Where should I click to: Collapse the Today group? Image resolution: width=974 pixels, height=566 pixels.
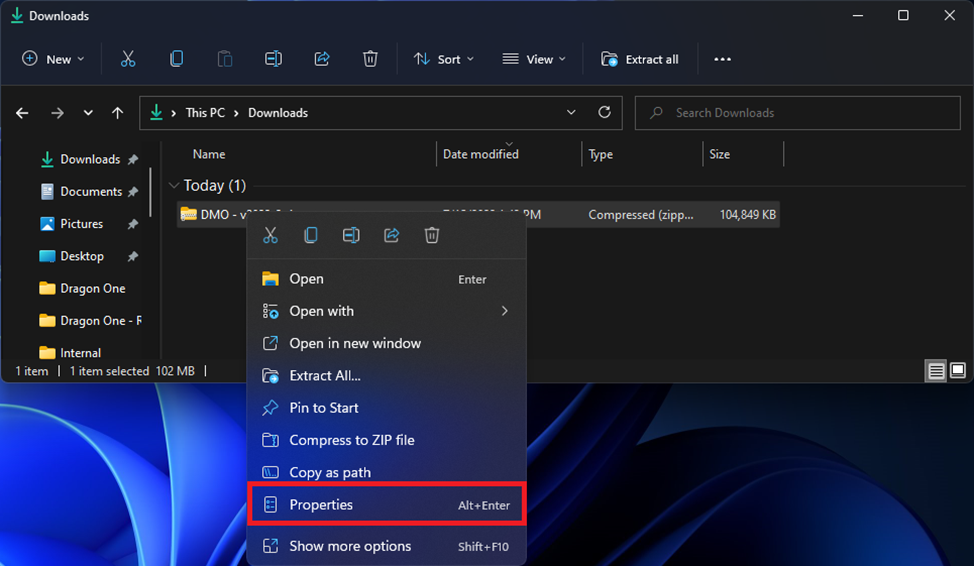175,186
